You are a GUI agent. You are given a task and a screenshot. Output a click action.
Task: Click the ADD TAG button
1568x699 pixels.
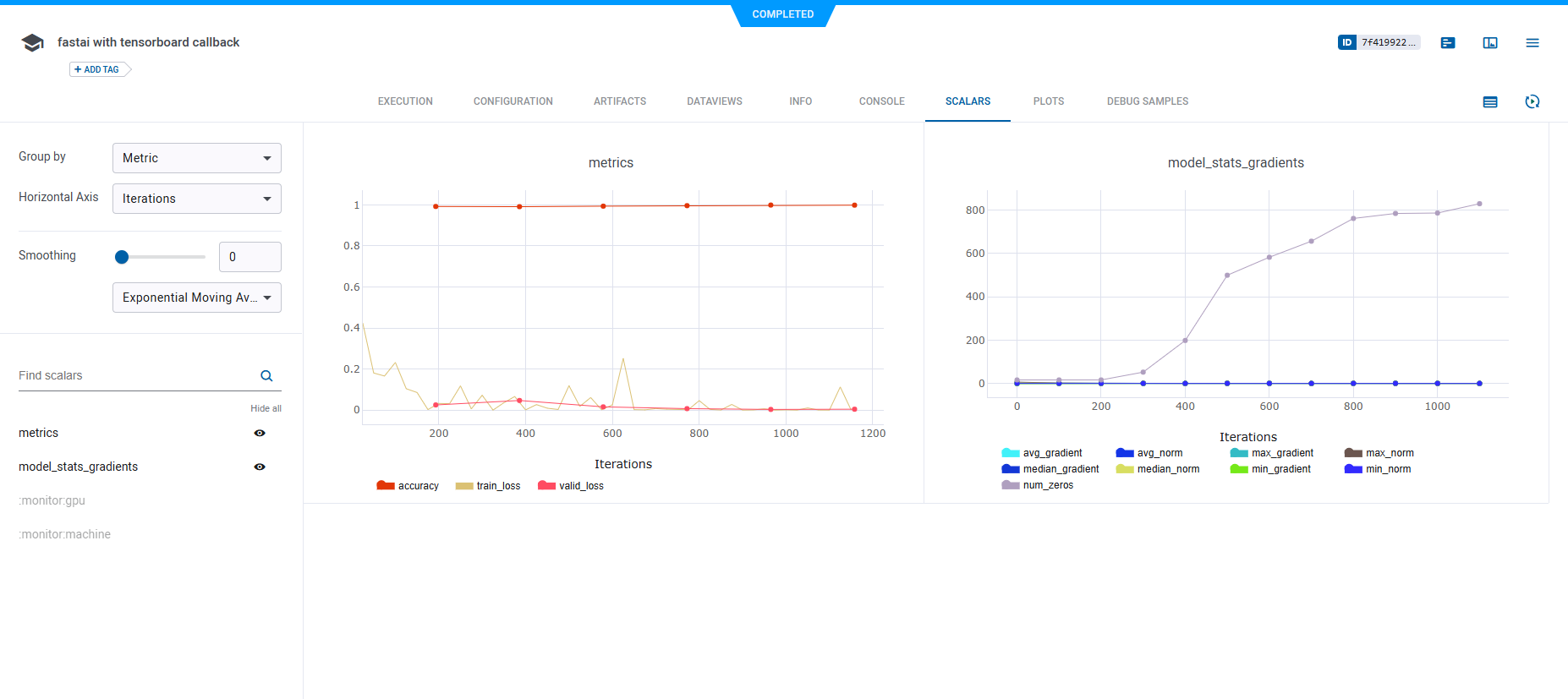click(97, 69)
